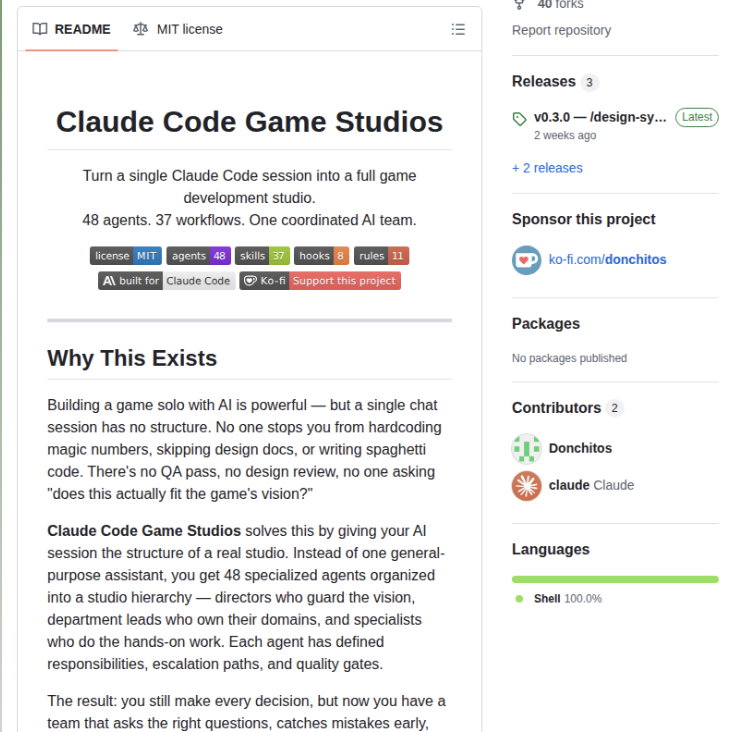Open the ko-fi.com/donchitos sponsor link
Viewport: 734px width, 732px height.
point(607,260)
